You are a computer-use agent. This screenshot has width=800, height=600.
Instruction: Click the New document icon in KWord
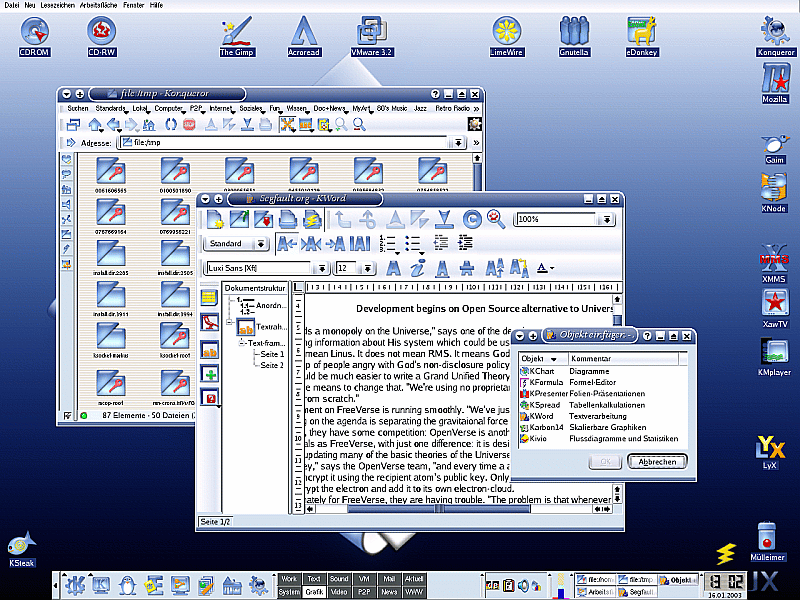tap(215, 219)
